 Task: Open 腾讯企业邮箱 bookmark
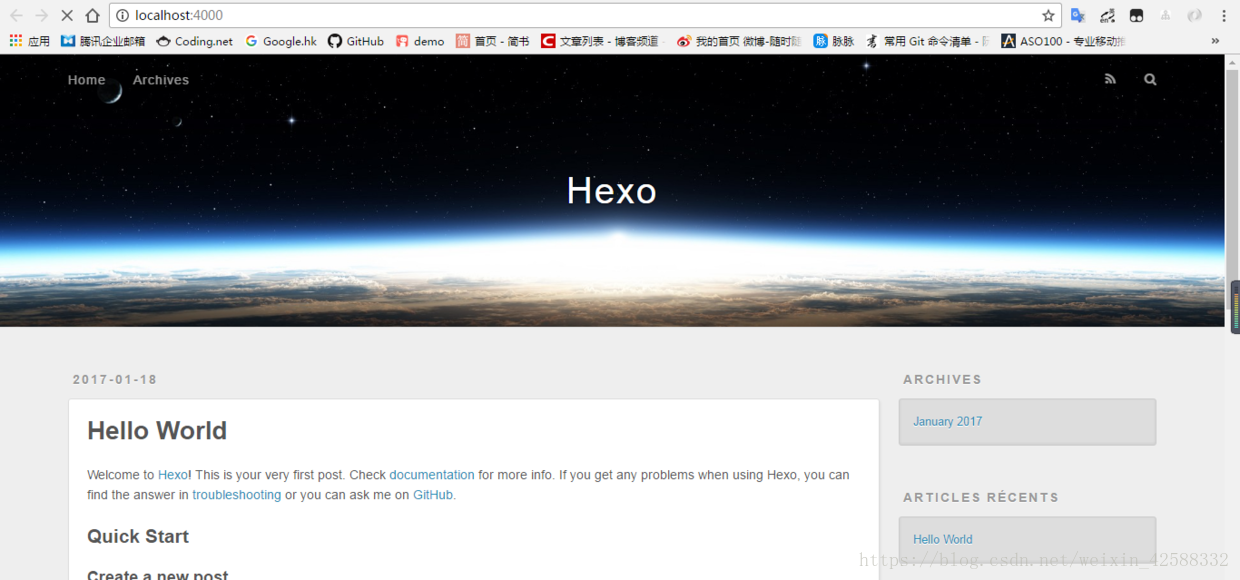tap(103, 41)
